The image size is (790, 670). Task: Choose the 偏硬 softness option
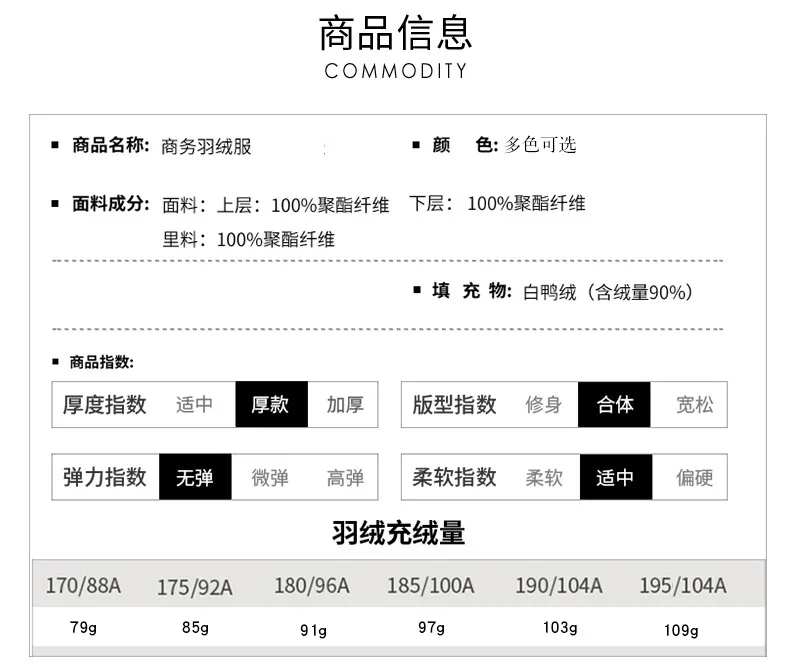pyautogui.click(x=695, y=478)
